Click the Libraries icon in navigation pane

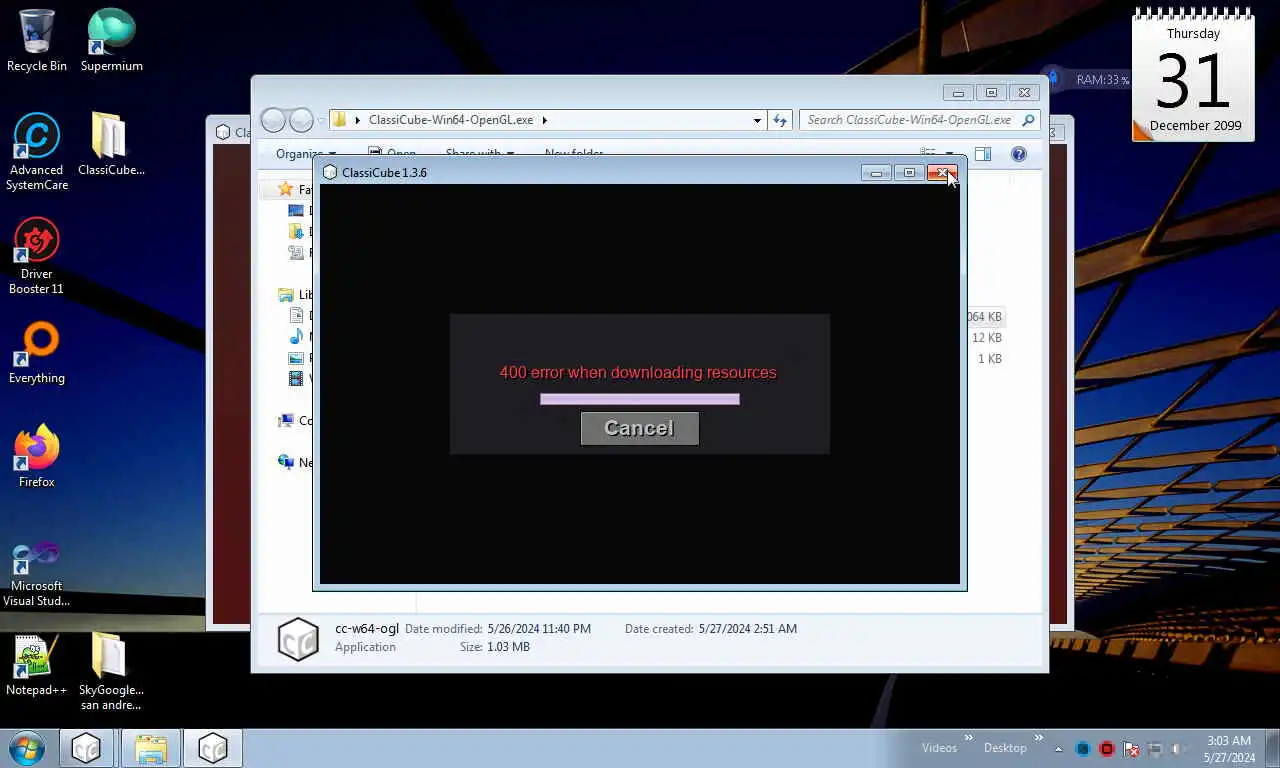coord(286,294)
